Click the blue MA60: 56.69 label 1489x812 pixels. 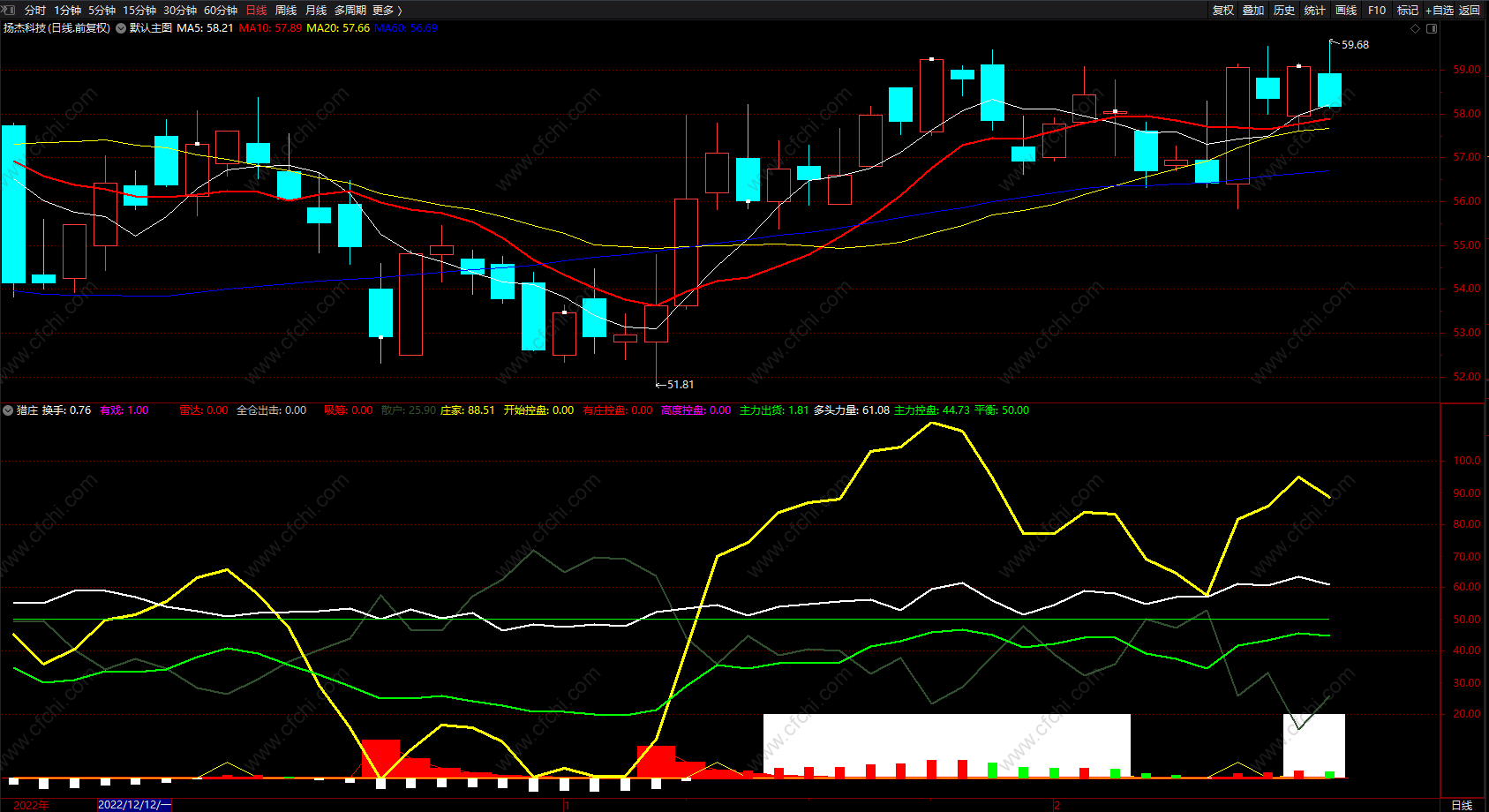(x=406, y=28)
